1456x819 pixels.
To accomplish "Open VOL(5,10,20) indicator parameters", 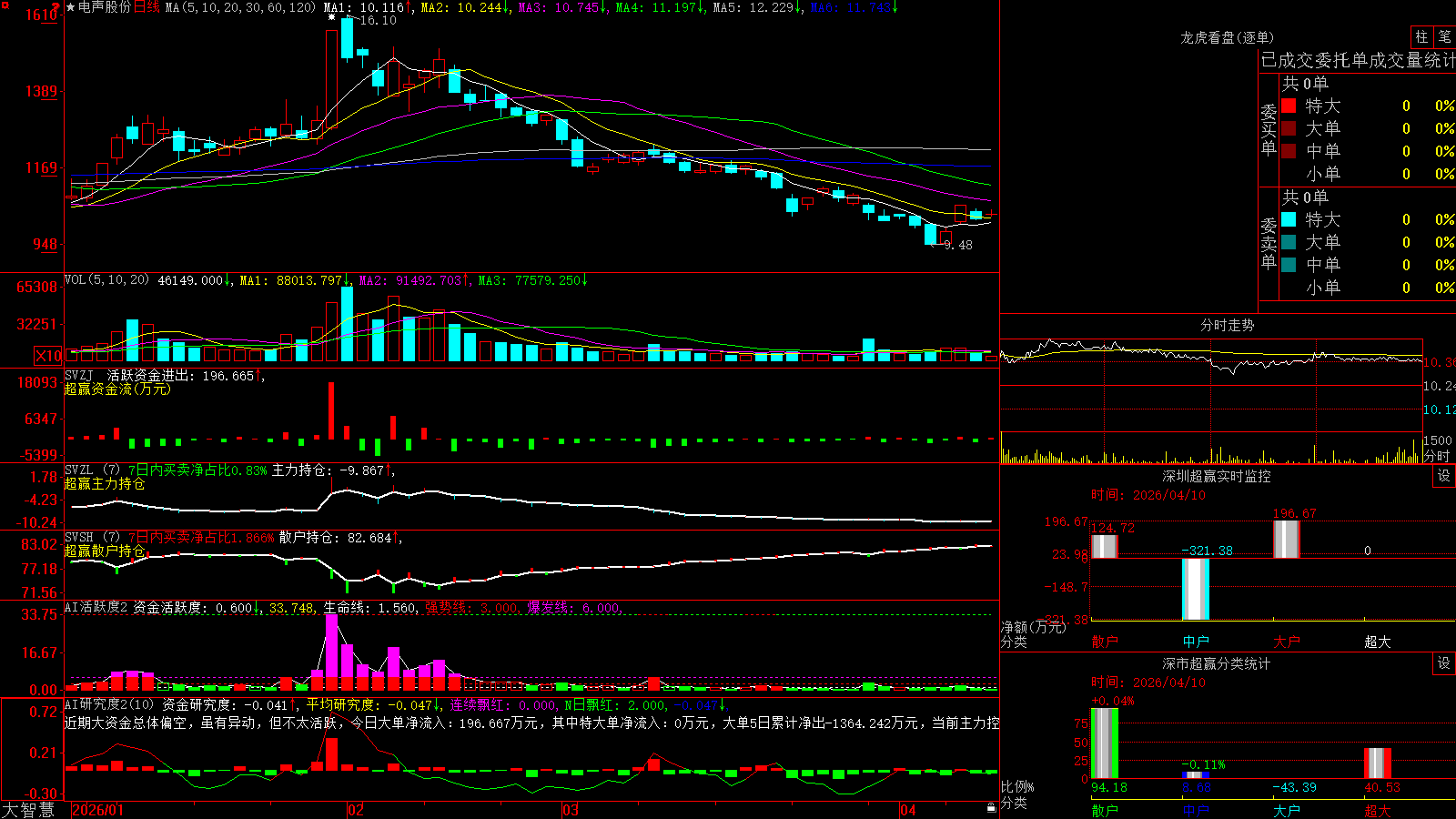I will pyautogui.click(x=106, y=279).
